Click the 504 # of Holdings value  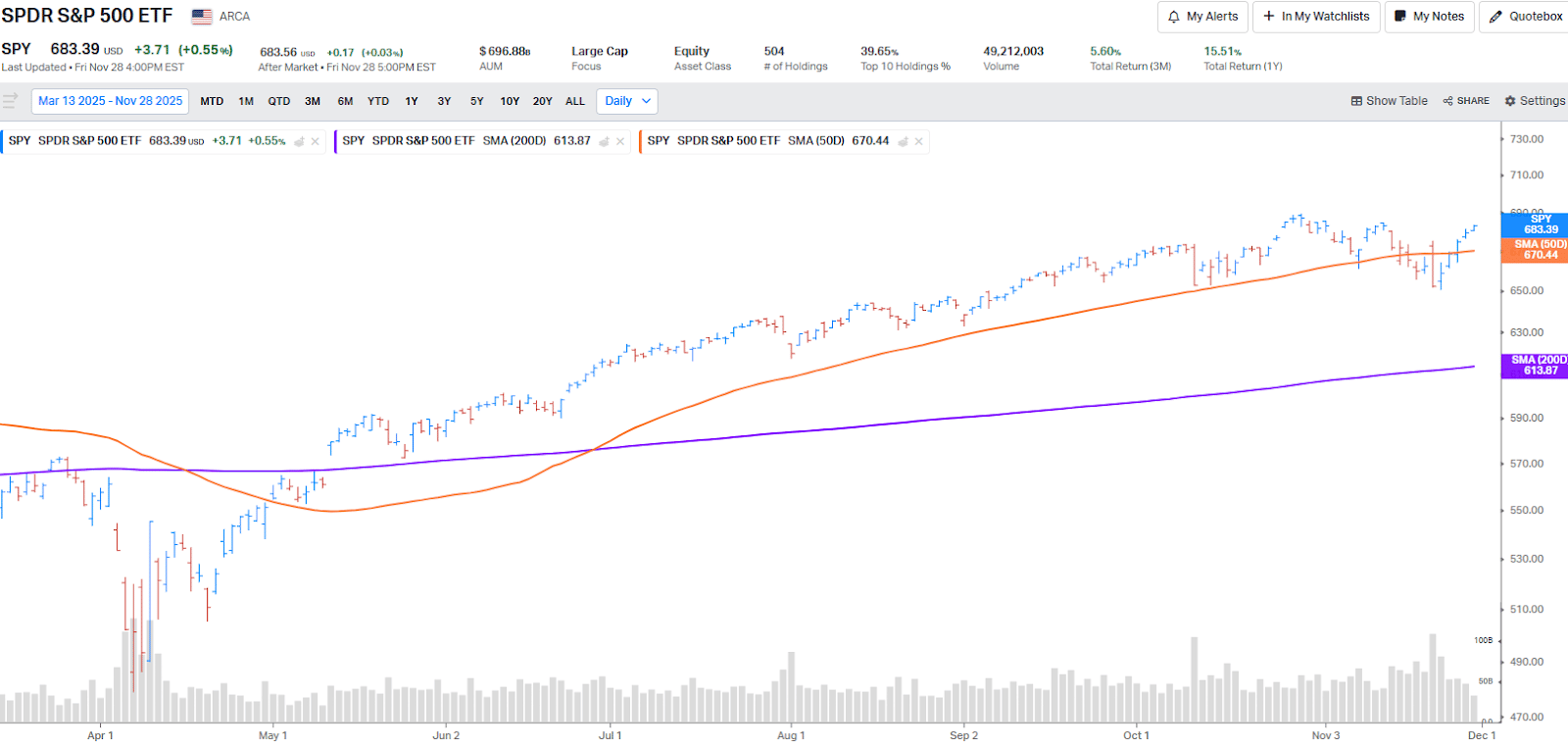coord(774,51)
